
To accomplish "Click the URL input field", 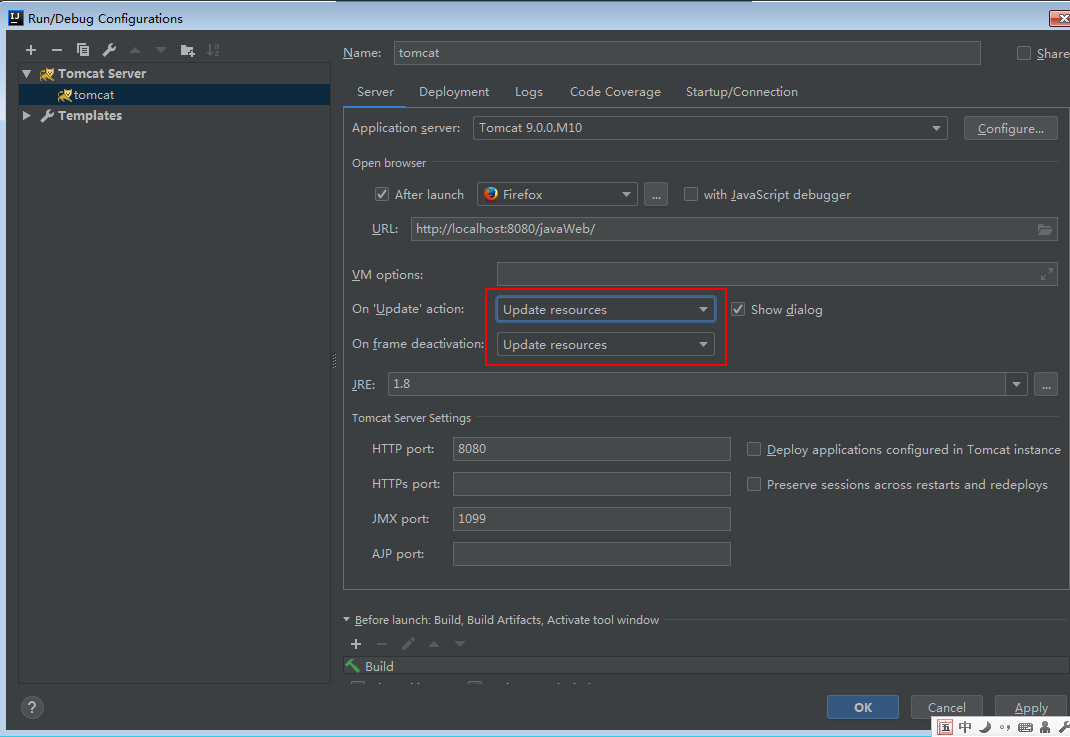I will [x=734, y=229].
